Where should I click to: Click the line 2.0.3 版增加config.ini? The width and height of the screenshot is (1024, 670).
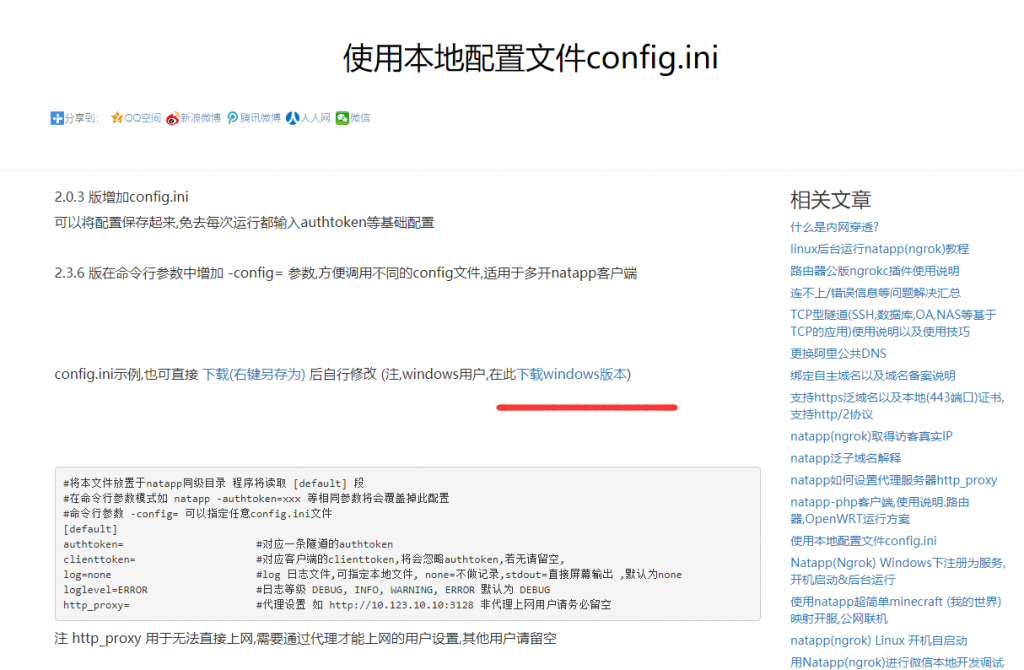click(x=121, y=197)
